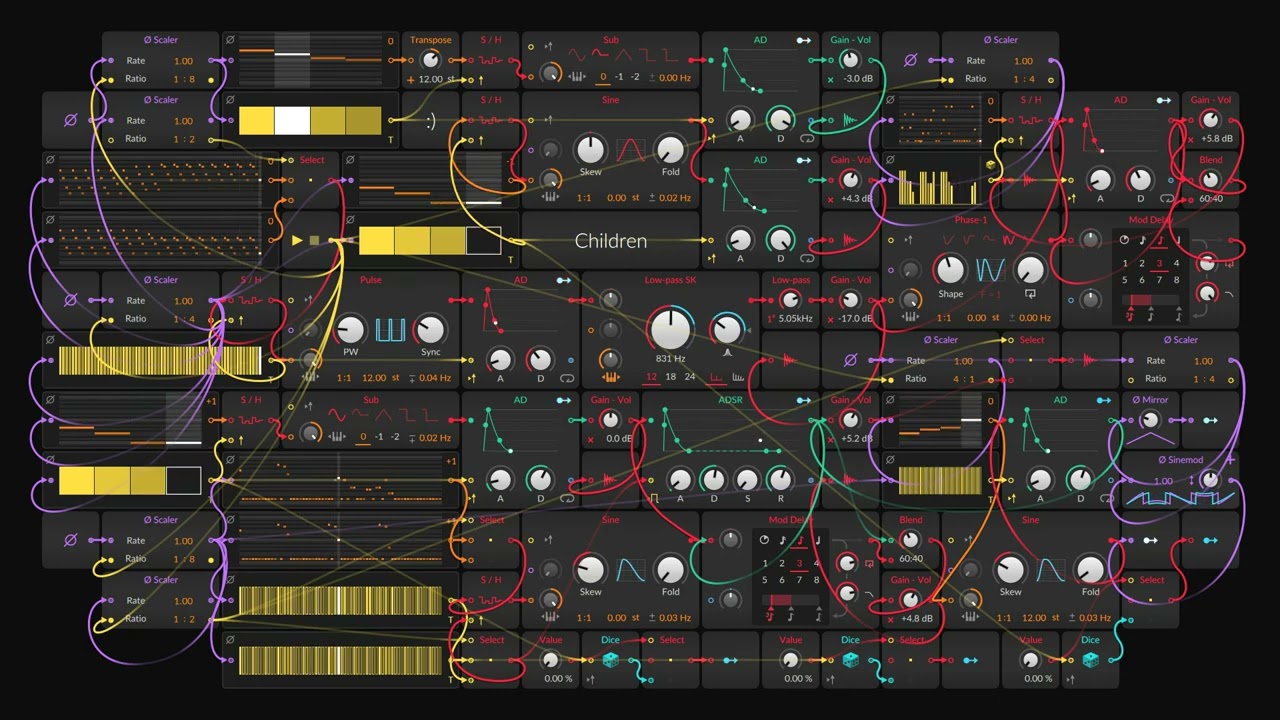The height and width of the screenshot is (720, 1280).
Task: Adjust the S knob in ADSR module
Action: click(x=747, y=480)
